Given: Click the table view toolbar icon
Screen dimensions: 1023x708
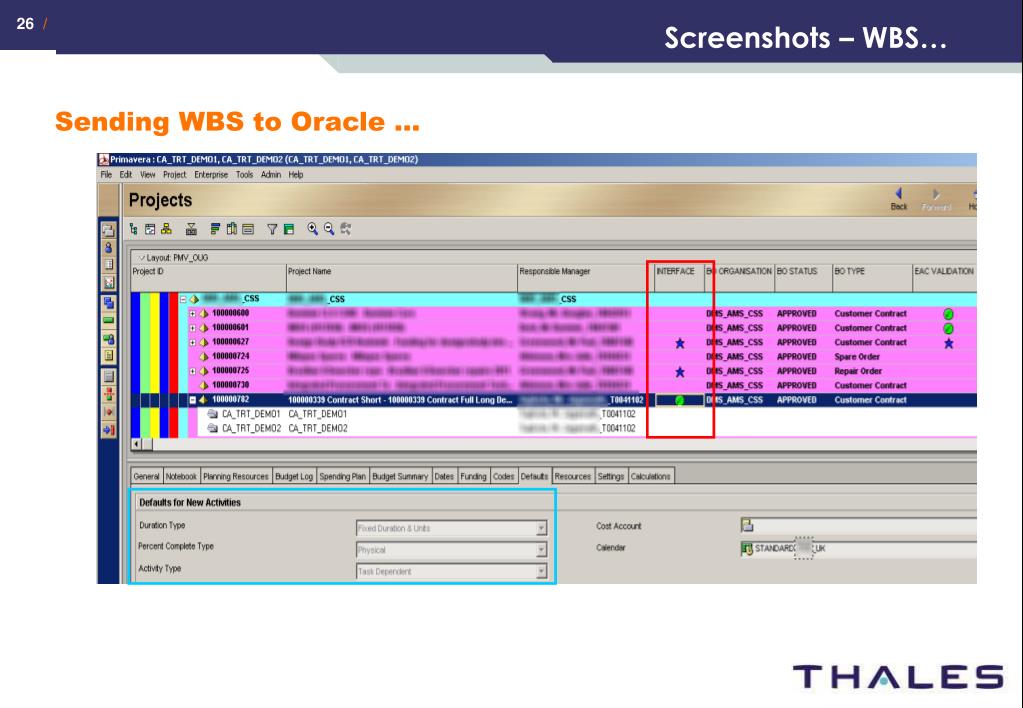Looking at the screenshot, I should tap(150, 229).
